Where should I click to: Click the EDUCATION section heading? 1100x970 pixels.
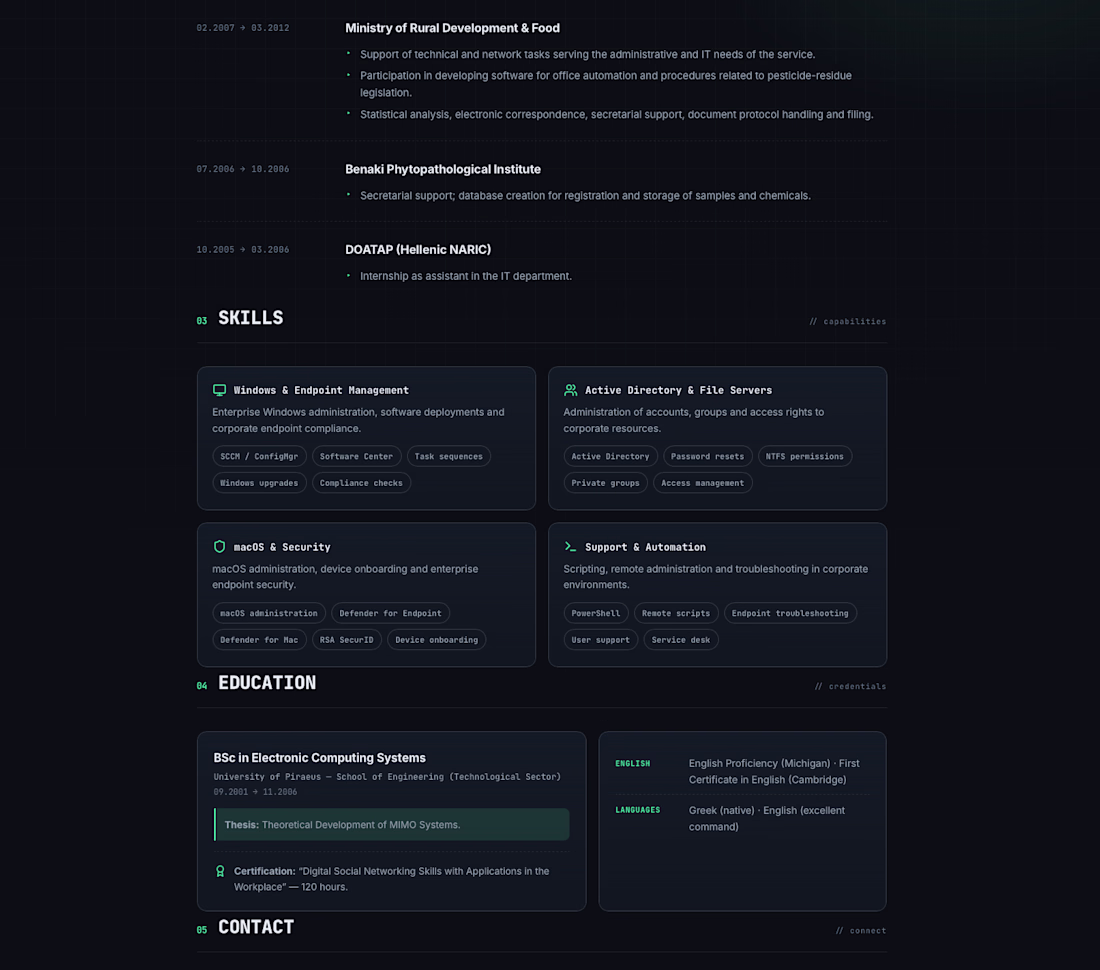coord(267,683)
